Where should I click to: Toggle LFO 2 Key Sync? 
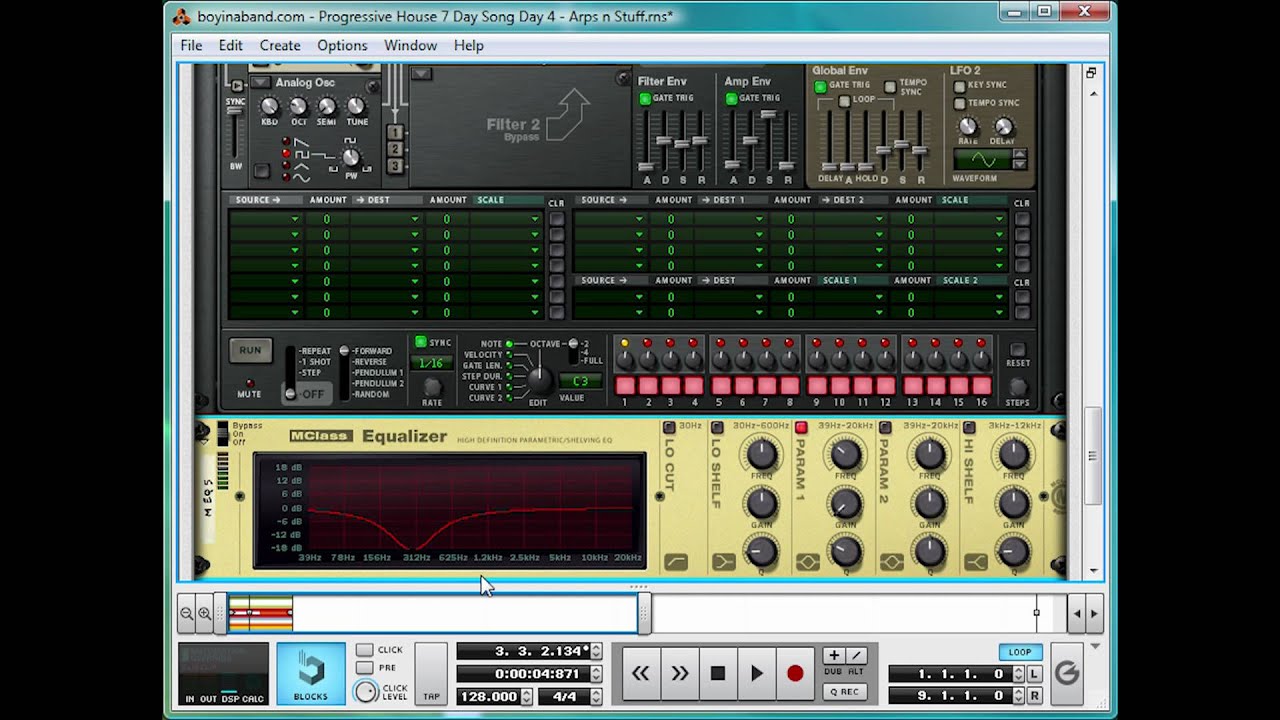960,85
